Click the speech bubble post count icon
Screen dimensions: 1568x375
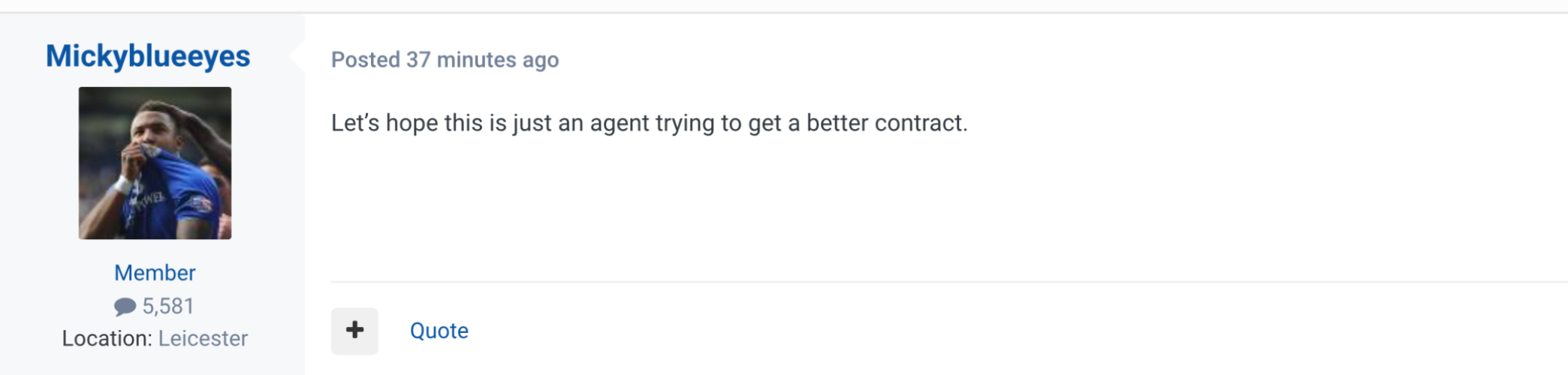(x=125, y=307)
